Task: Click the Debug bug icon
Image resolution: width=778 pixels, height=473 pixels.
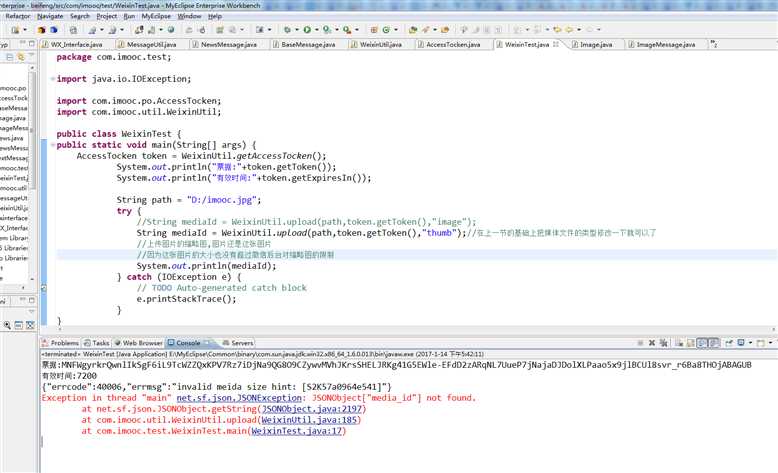Action: [287, 30]
